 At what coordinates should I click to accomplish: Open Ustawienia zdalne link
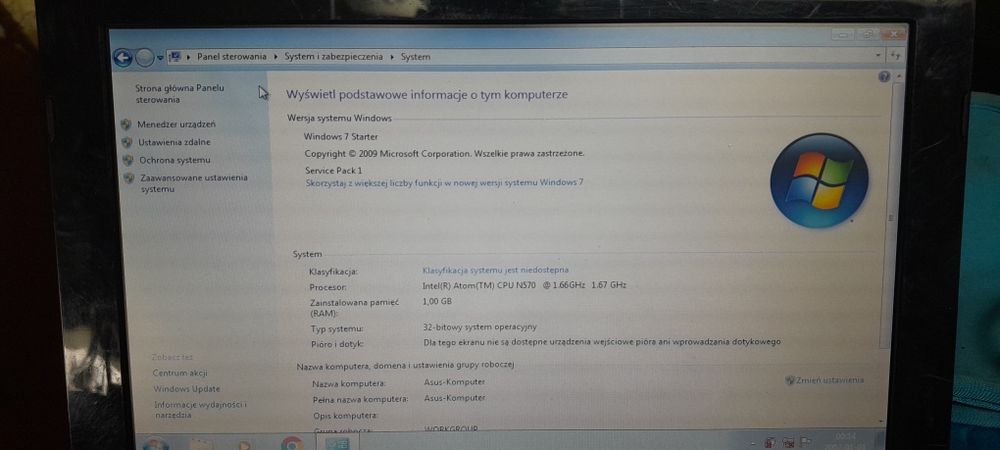(174, 142)
